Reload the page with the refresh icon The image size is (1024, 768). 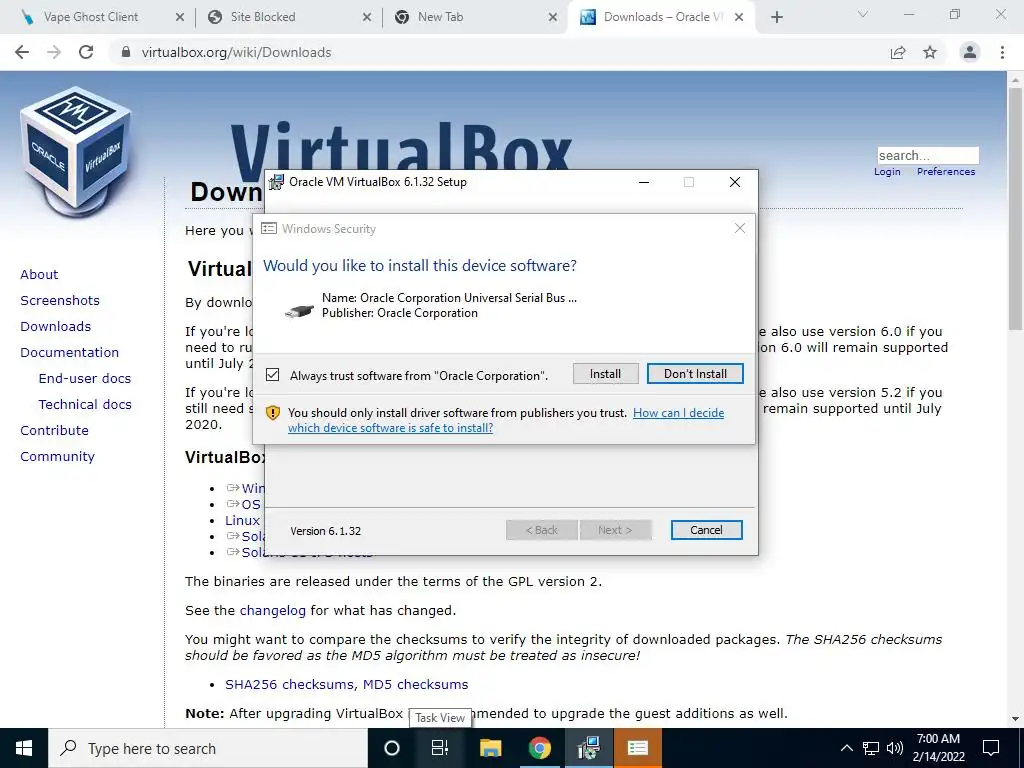(x=86, y=52)
